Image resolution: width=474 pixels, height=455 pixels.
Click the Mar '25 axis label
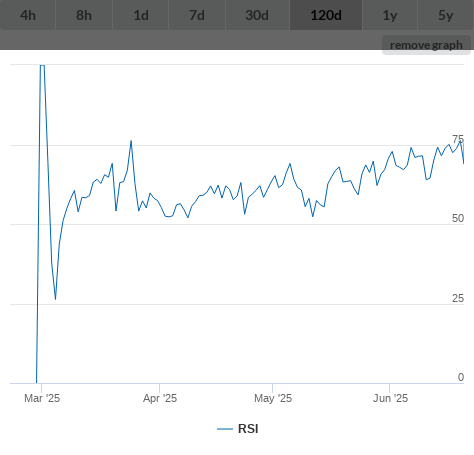pyautogui.click(x=42, y=398)
